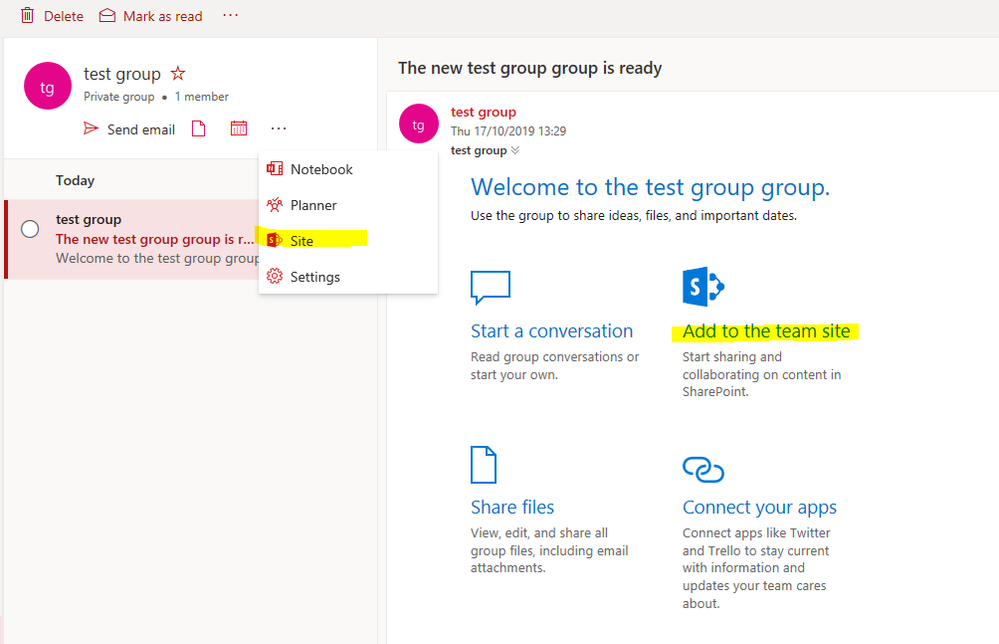Expand recipients chevron next to test group
999x644 pixels.
pyautogui.click(x=515, y=150)
